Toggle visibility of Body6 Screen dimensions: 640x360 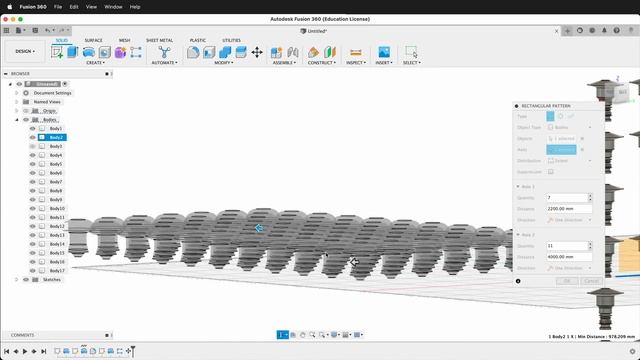tap(33, 173)
